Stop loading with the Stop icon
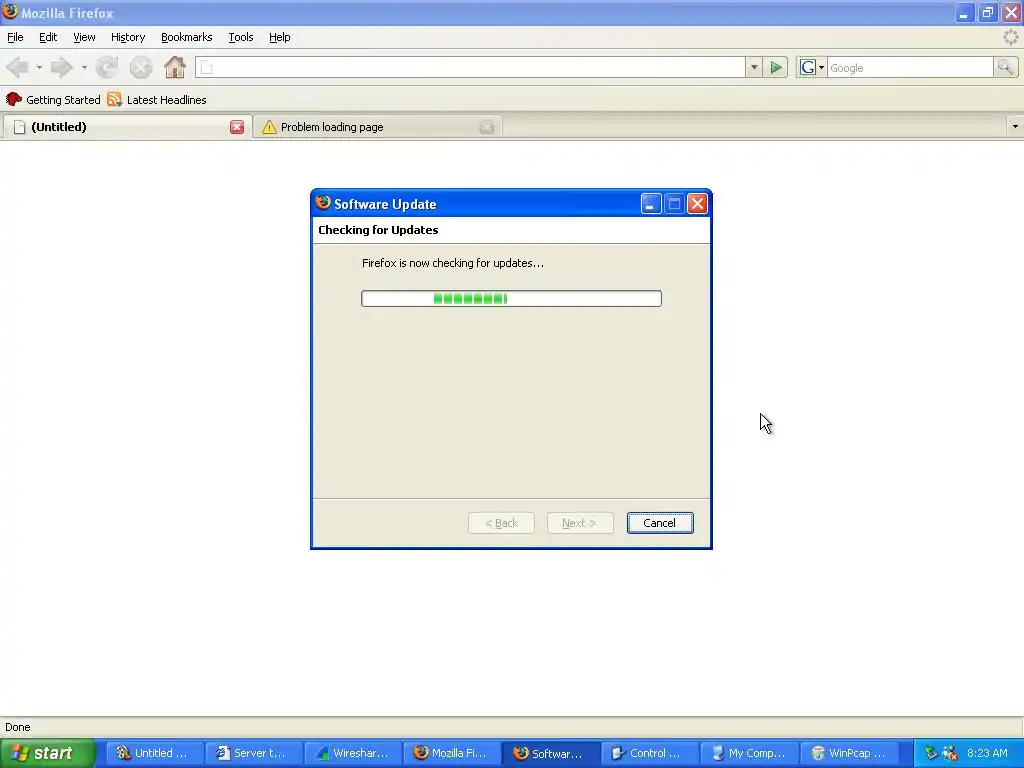This screenshot has height=768, width=1024. coord(140,67)
